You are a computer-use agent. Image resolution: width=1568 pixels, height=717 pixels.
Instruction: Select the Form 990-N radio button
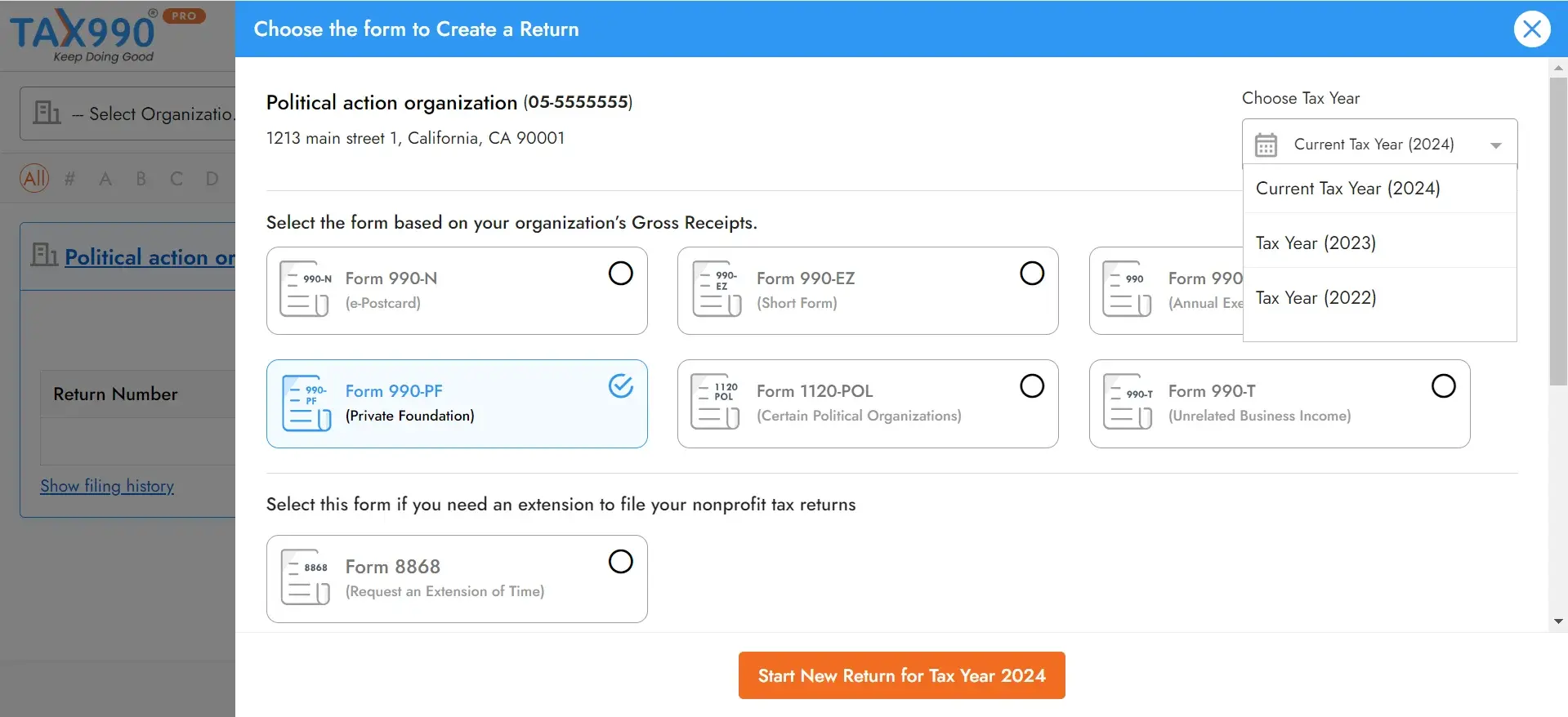621,273
